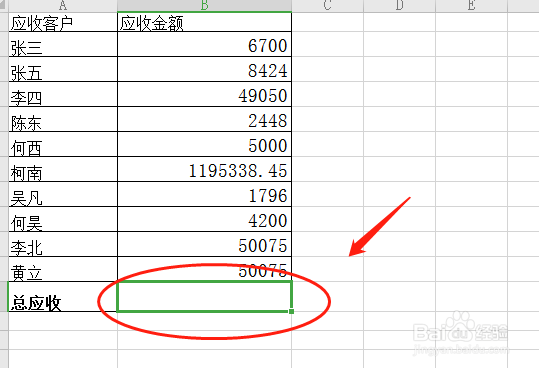Screen dimensions: 539x368
Task: Click the 应收金额 header cell
Action: (205, 22)
